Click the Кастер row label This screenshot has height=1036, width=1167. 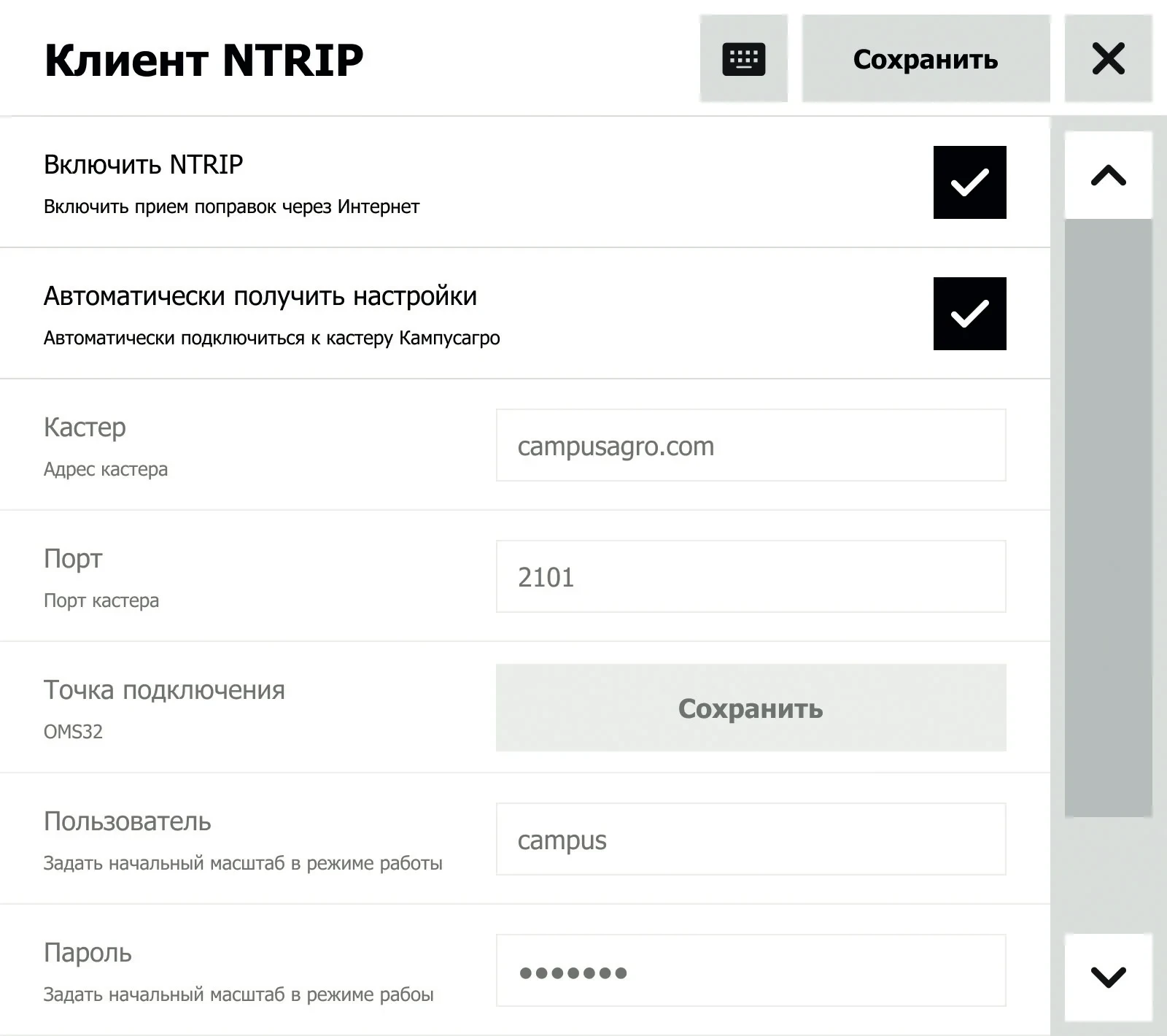pyautogui.click(x=85, y=428)
